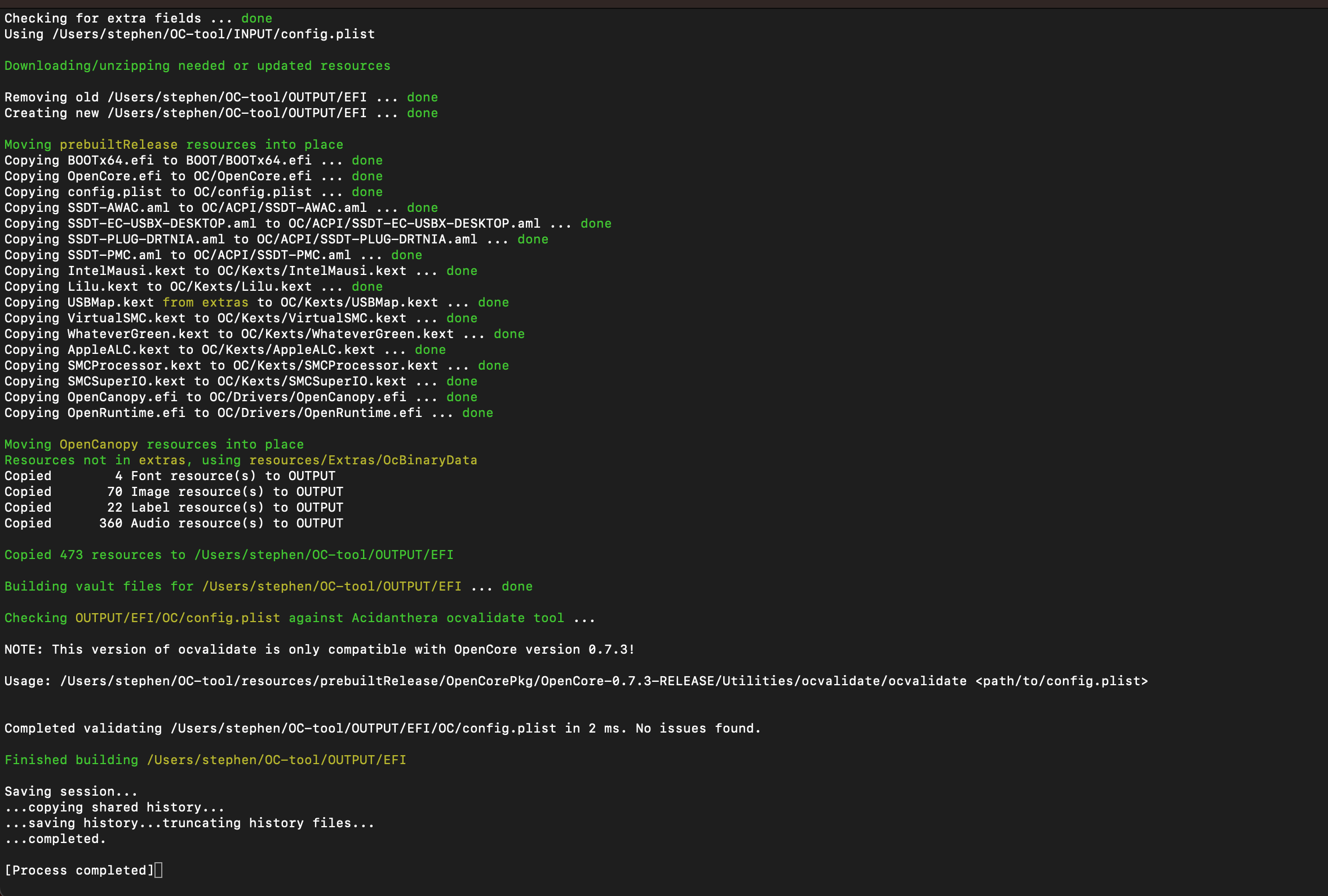The image size is (1328, 896).
Task: Click 'Resources not in extras' notice line
Action: pyautogui.click(x=241, y=460)
